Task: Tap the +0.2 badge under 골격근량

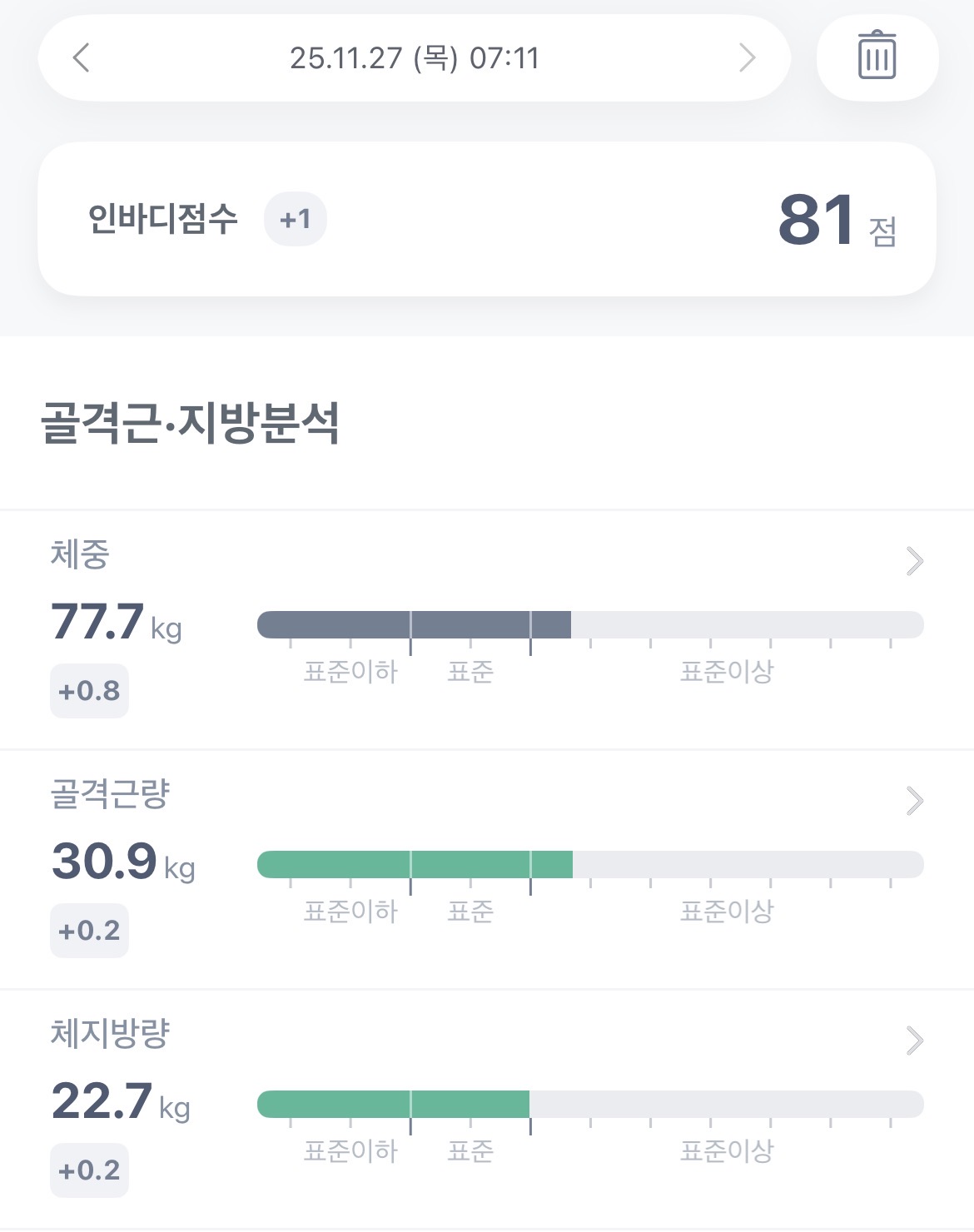Action: (89, 931)
